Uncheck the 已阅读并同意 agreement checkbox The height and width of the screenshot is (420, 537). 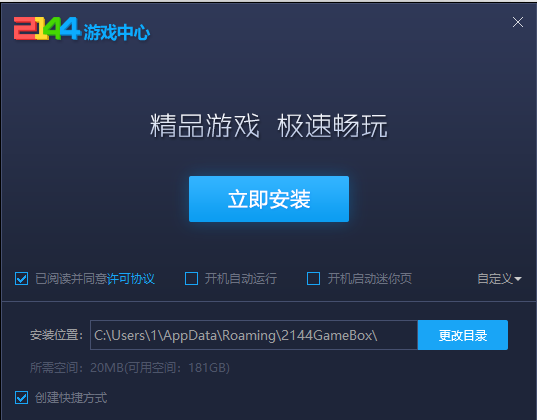pyautogui.click(x=21, y=279)
